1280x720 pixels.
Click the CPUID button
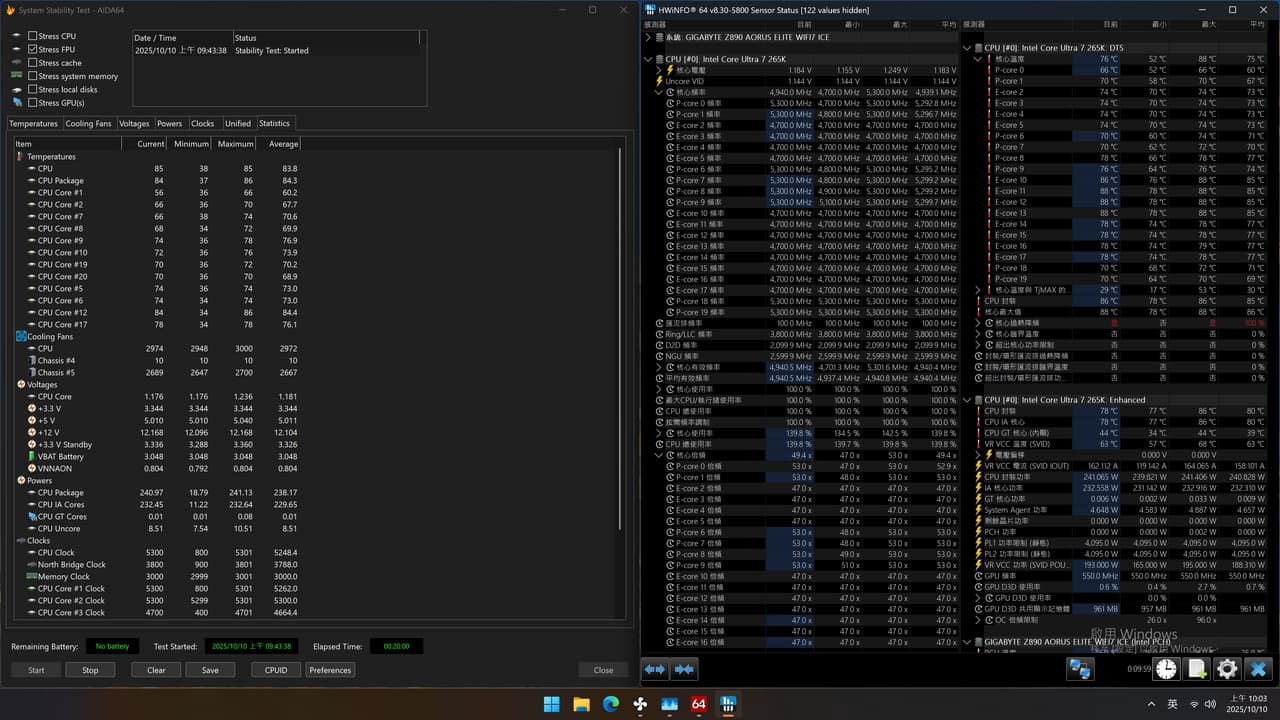(276, 670)
